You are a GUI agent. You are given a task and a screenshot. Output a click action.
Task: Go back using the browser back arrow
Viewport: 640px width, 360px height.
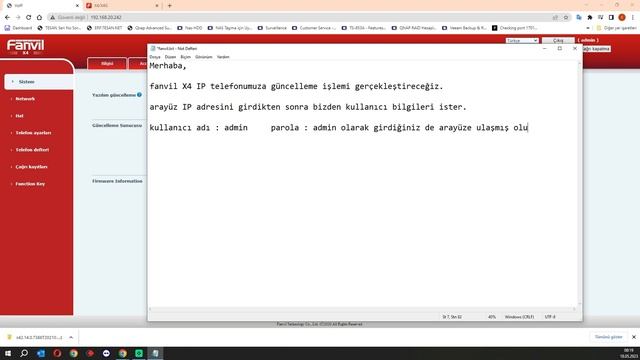tap(7, 17)
